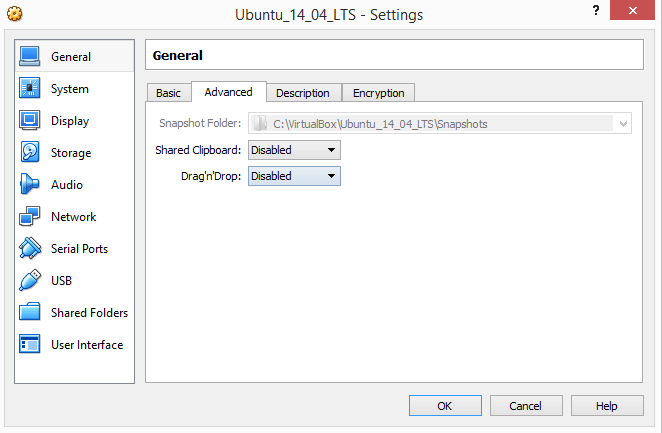Image resolution: width=662 pixels, height=433 pixels.
Task: Click the Shared Folders folder icon
Action: tap(30, 312)
